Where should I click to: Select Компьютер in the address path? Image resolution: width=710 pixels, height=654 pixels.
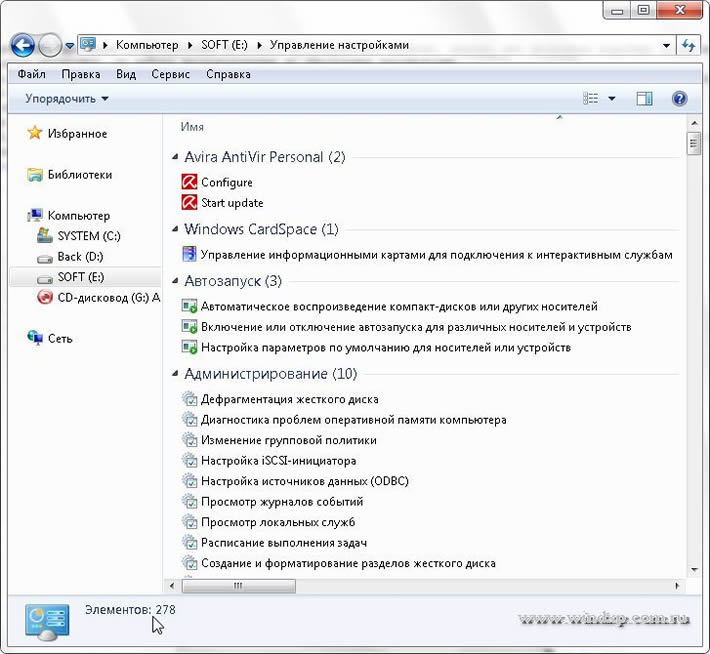click(147, 45)
